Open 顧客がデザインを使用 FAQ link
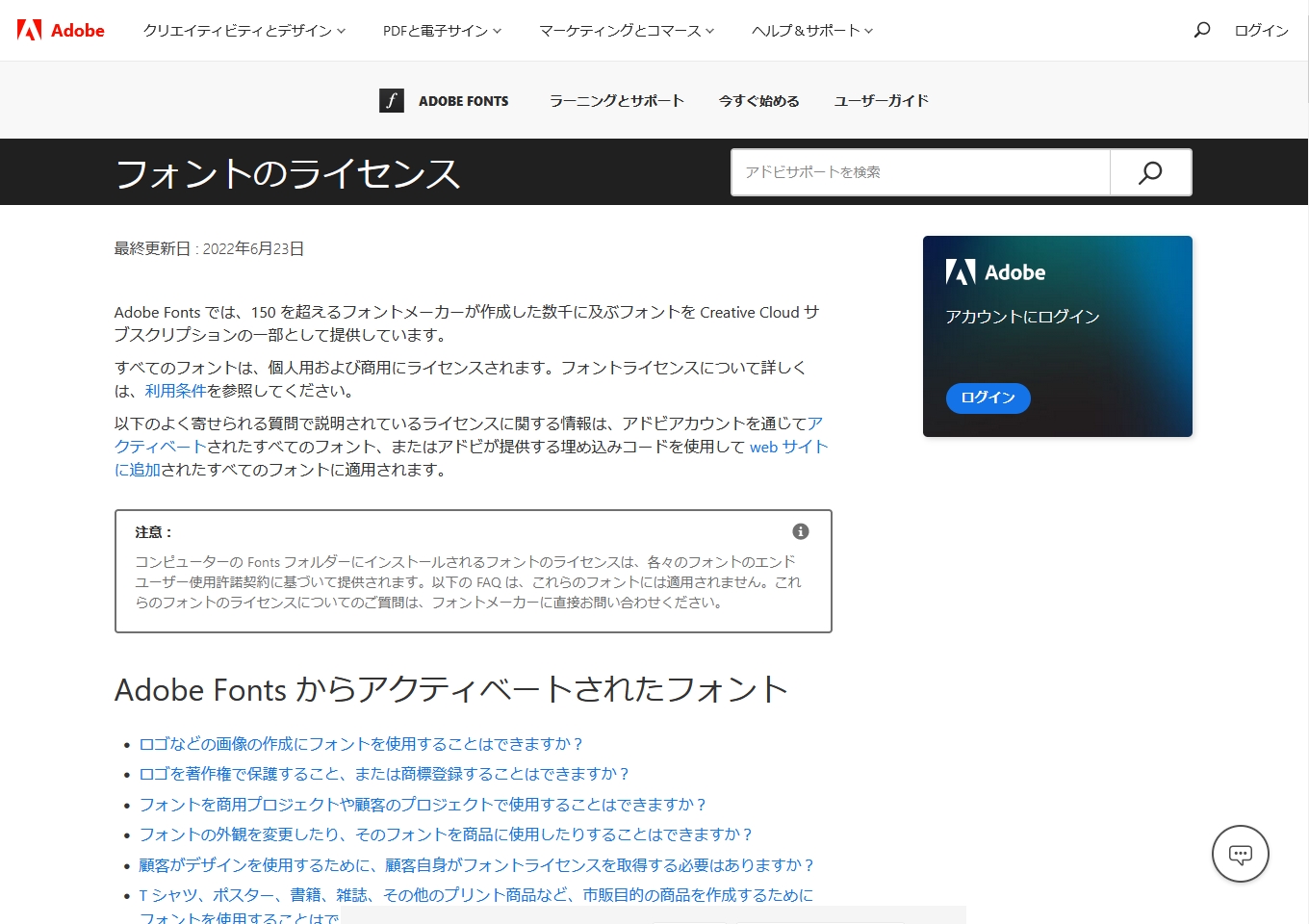This screenshot has height=924, width=1309. [x=476, y=865]
